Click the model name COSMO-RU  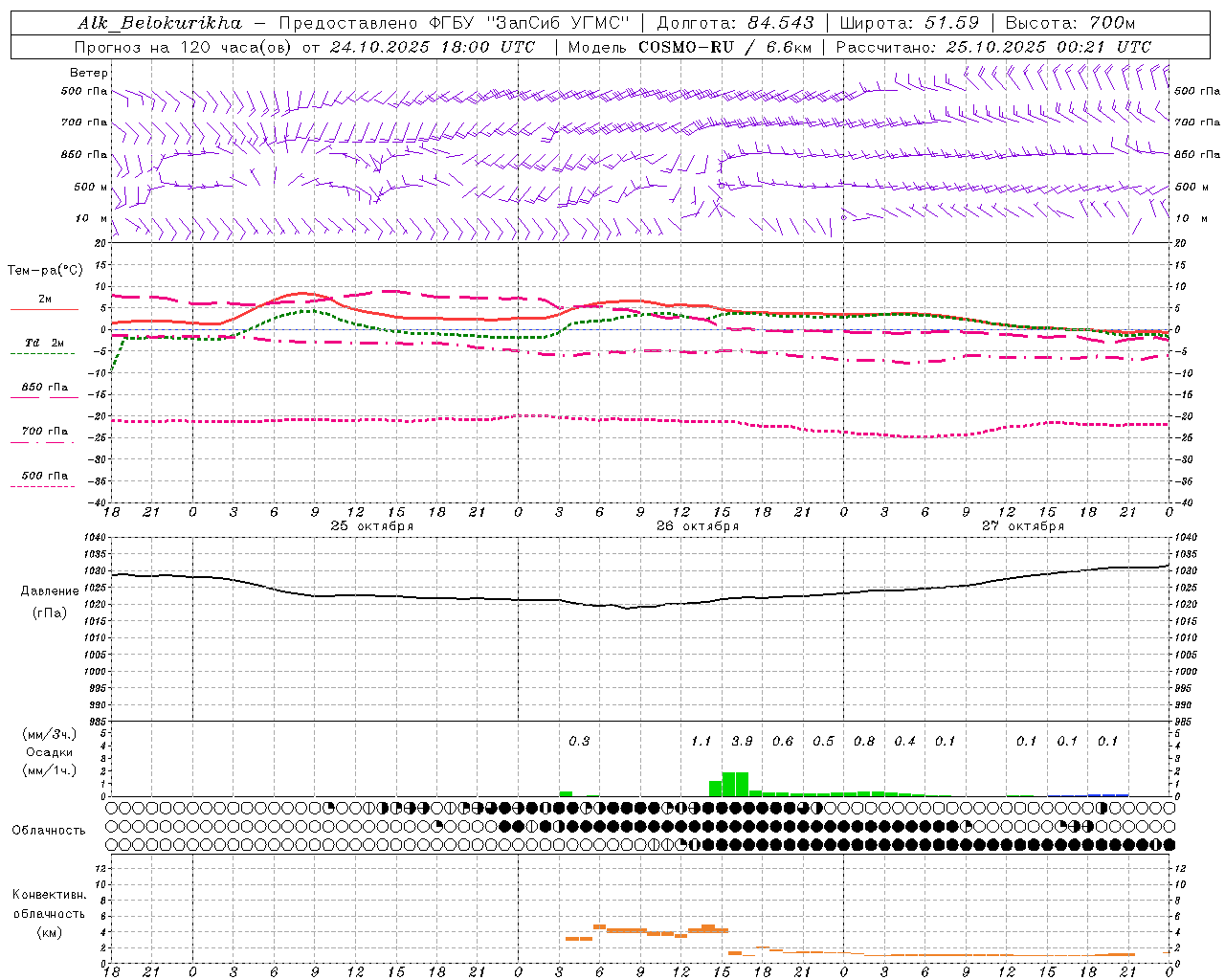point(686,47)
